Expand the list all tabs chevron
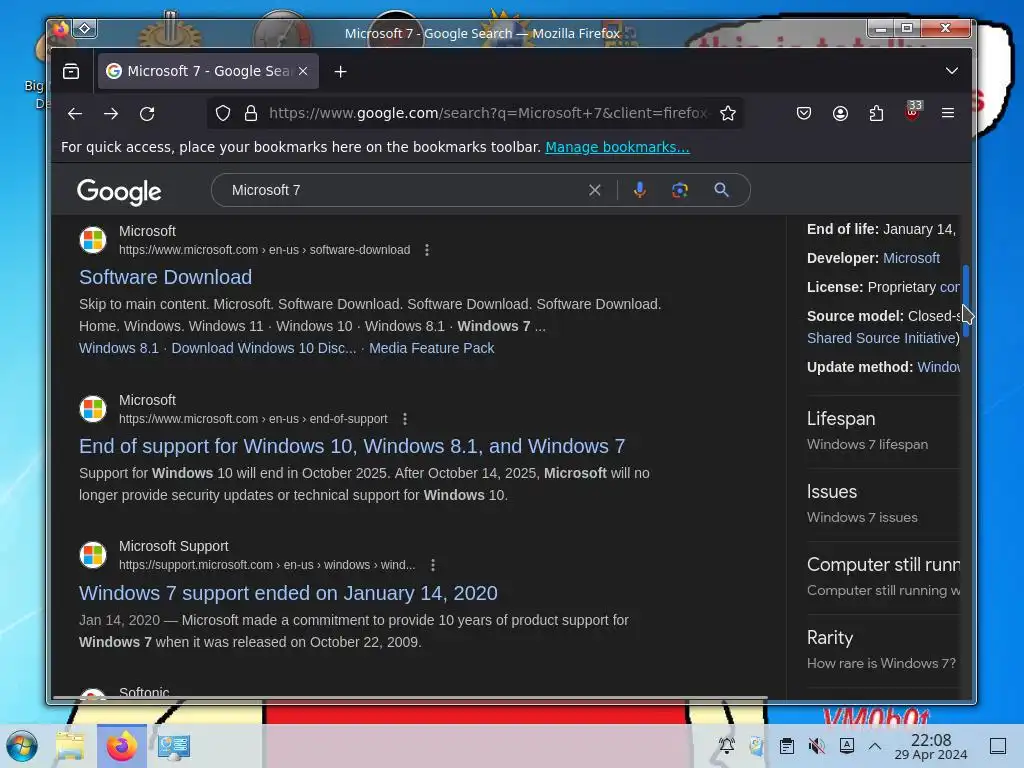1024x768 pixels. [952, 71]
